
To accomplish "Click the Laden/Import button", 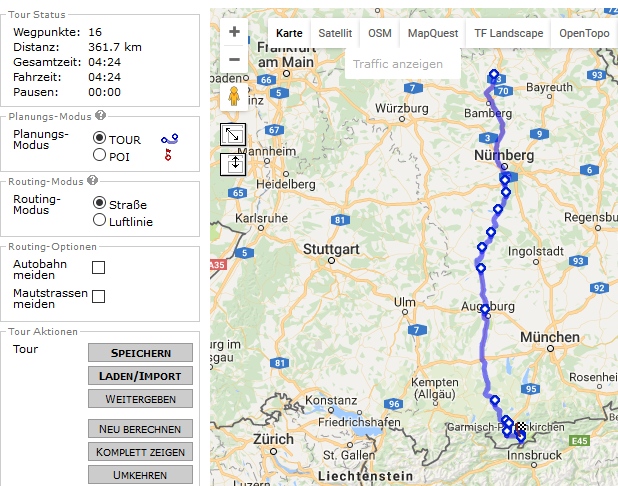I will tap(139, 376).
